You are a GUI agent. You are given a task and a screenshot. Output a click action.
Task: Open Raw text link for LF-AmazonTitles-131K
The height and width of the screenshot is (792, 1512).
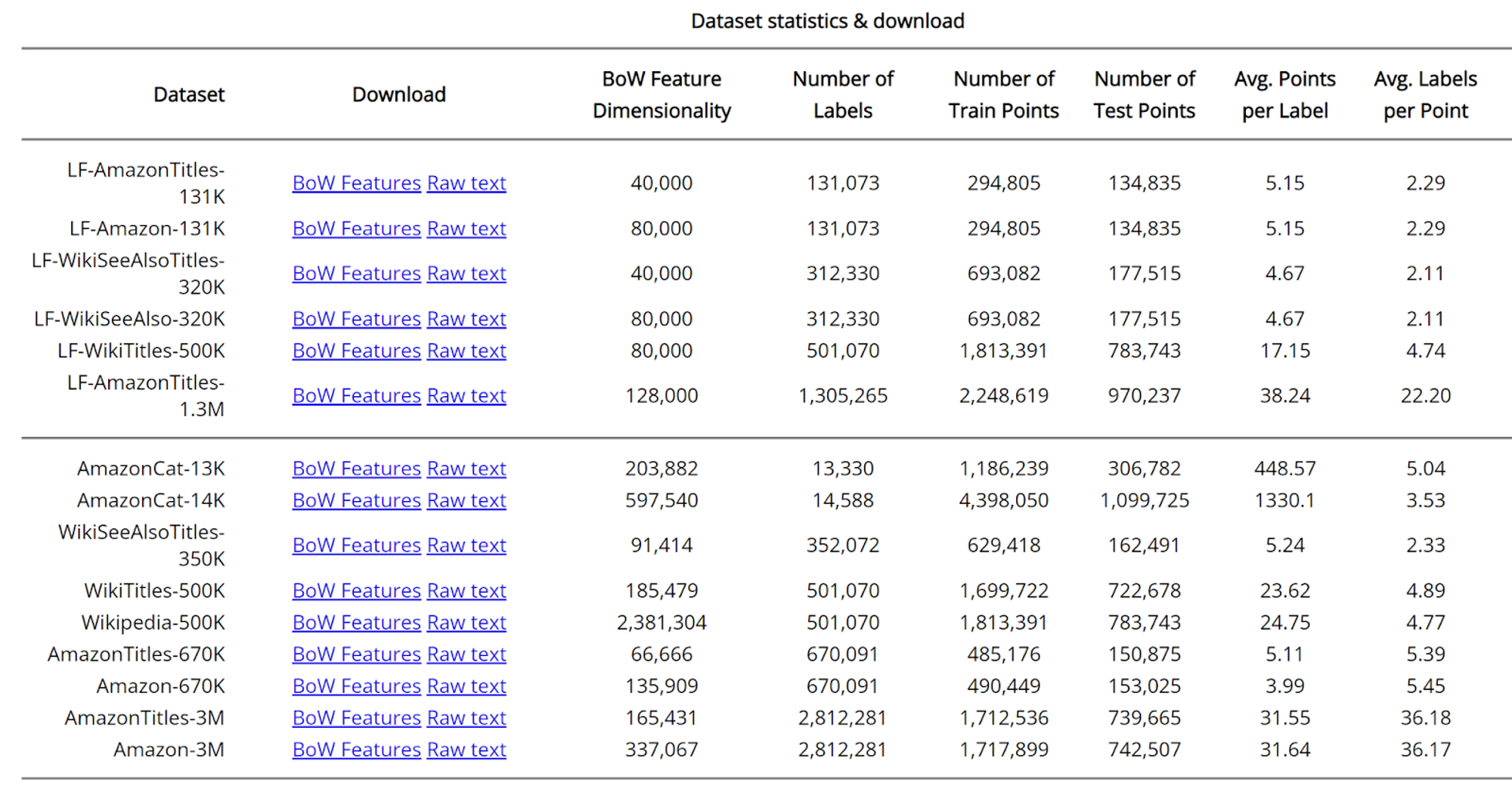466,183
